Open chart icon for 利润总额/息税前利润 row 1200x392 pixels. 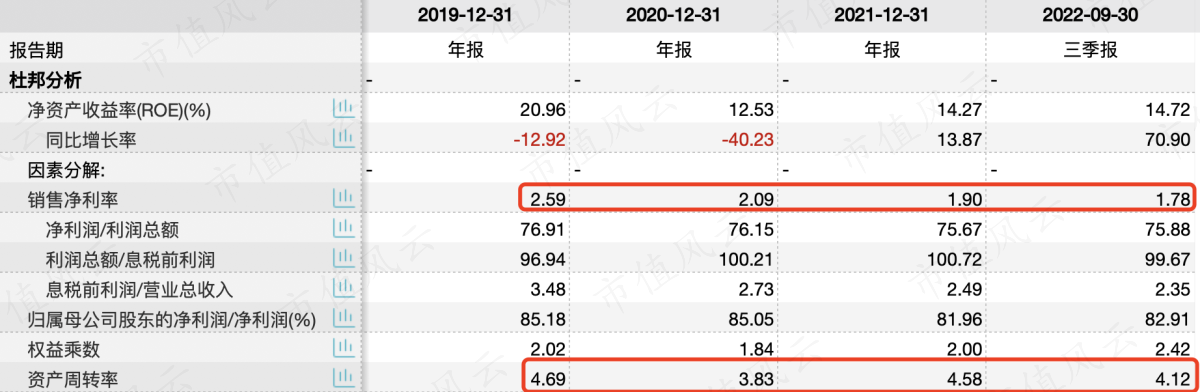(343, 260)
